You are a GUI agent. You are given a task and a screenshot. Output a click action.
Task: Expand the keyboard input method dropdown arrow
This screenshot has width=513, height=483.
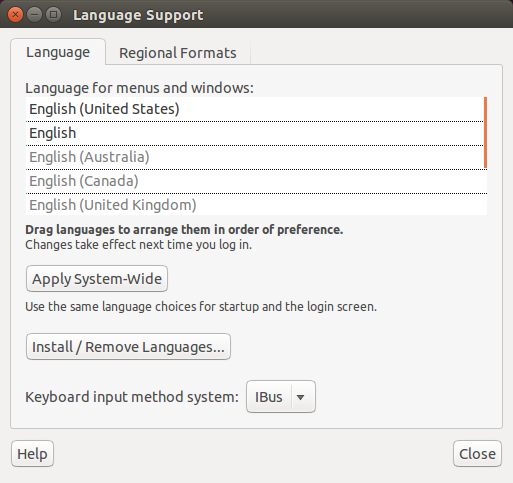pyautogui.click(x=300, y=397)
